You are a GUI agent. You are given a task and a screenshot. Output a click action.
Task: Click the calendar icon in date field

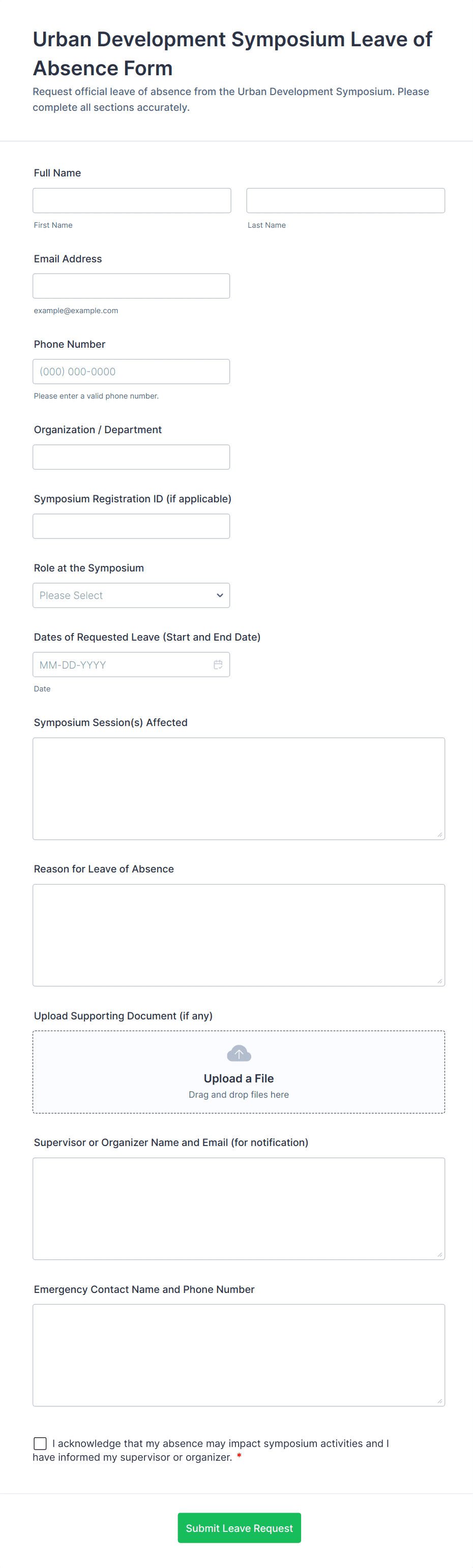click(x=217, y=665)
